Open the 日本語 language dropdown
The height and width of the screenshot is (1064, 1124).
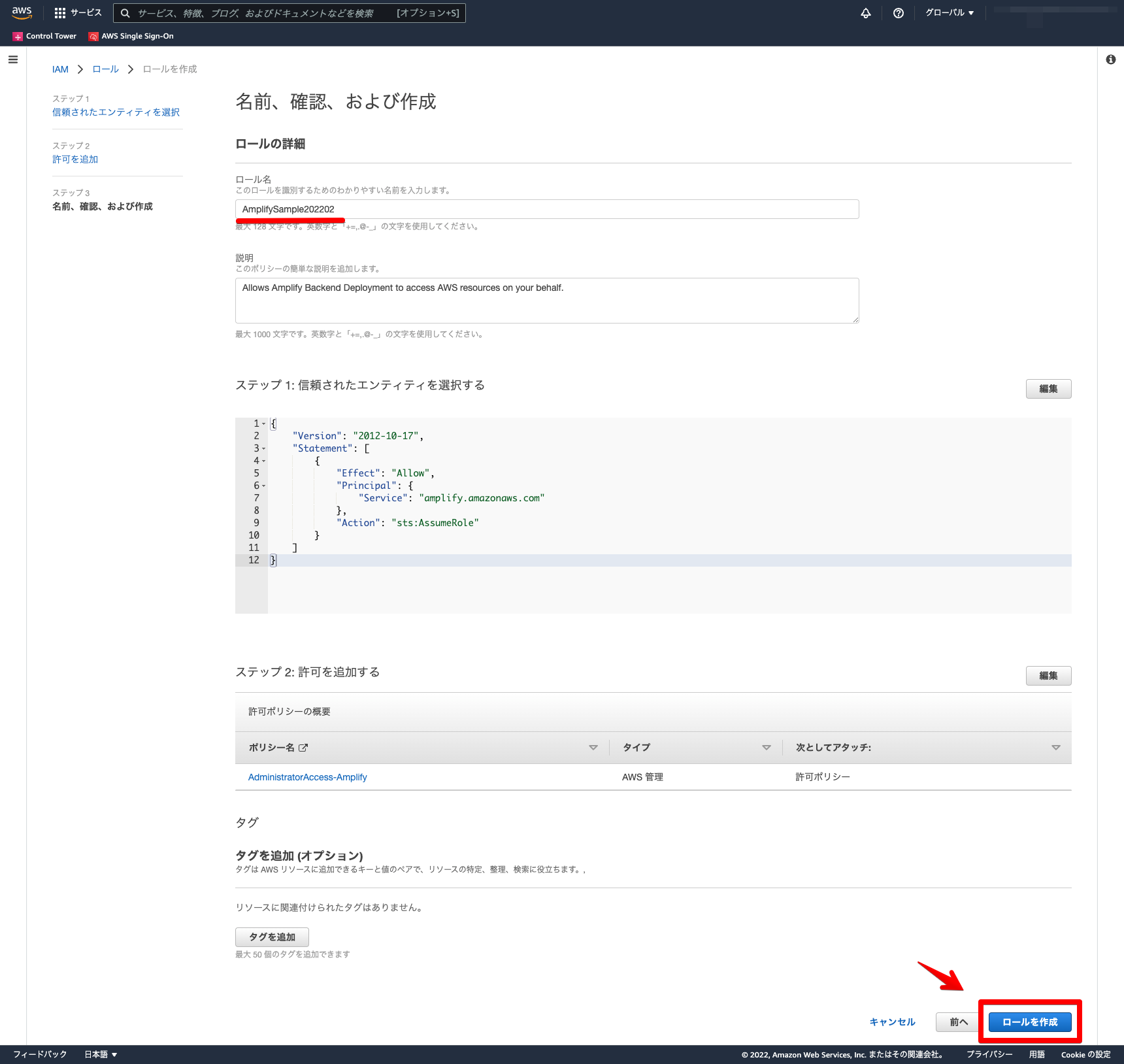pos(101,1054)
